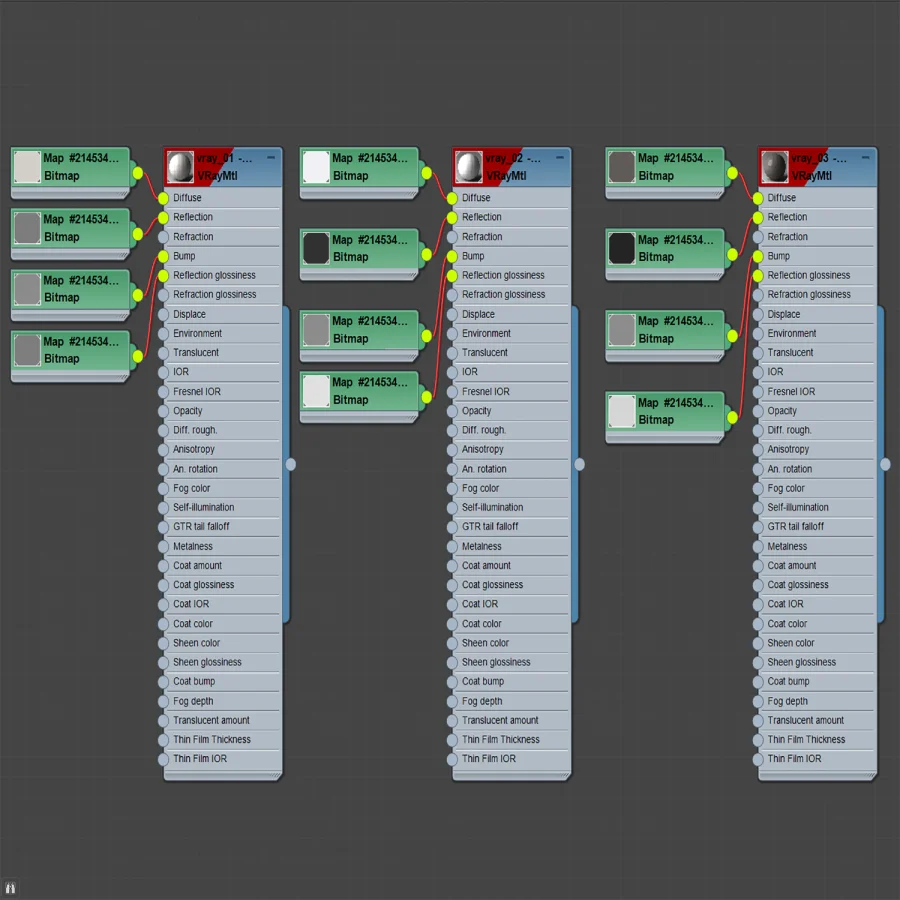The image size is (900, 900).
Task: Click the Coat bump socket on vray_03
Action: point(758,682)
